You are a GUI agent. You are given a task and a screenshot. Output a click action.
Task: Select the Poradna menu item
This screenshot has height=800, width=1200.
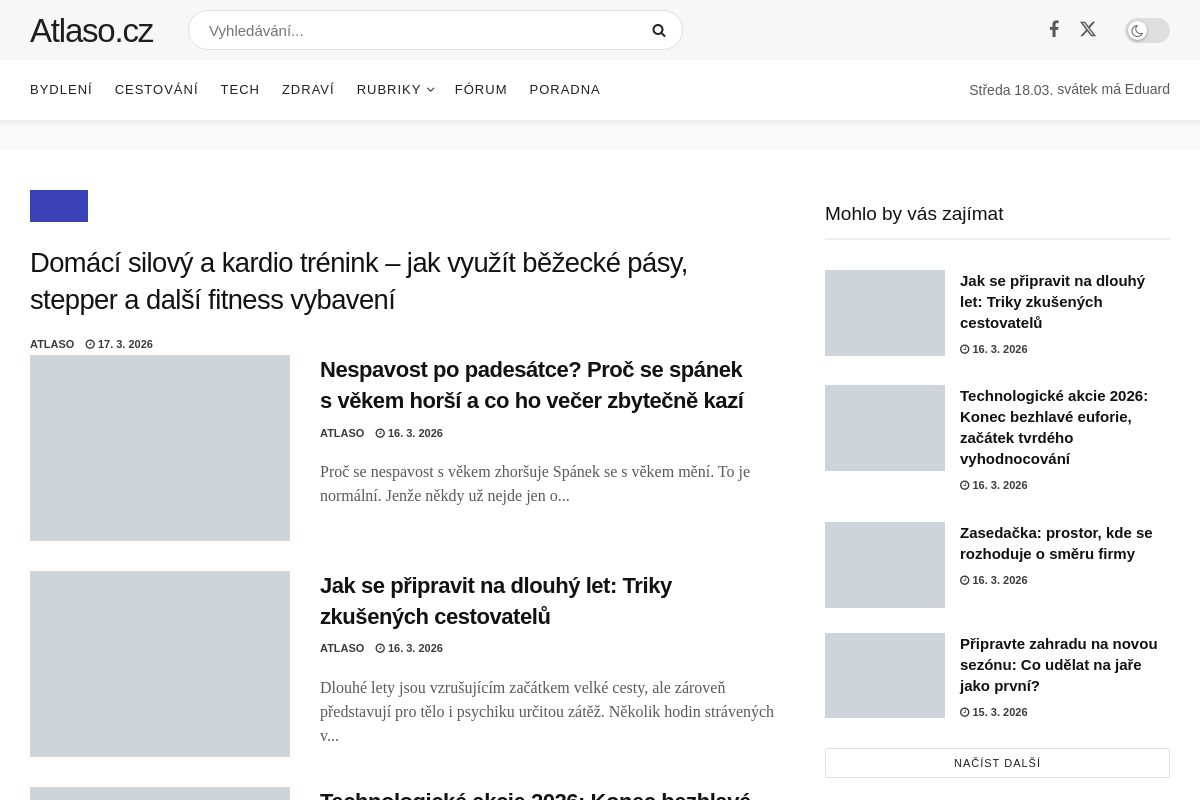(x=565, y=90)
